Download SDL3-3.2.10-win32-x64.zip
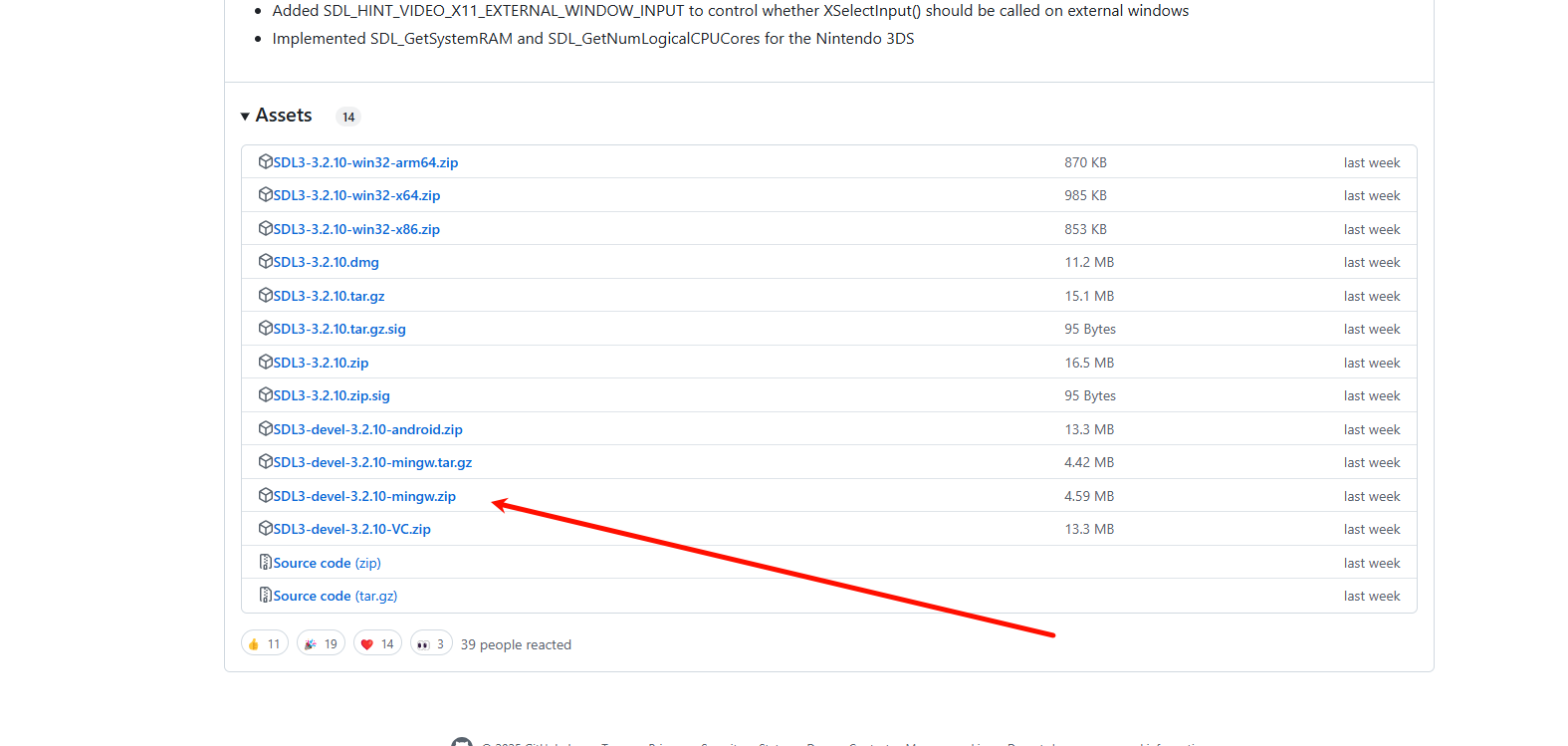Viewport: 1568px width, 746px height. pos(356,195)
